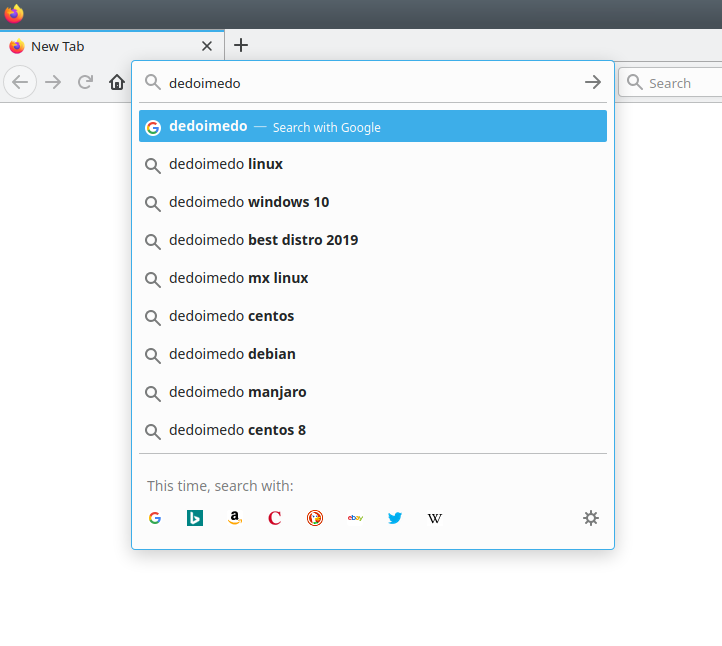Screen dimensions: 722x646
Task: Search this time with Twitter icon
Action: tap(395, 518)
